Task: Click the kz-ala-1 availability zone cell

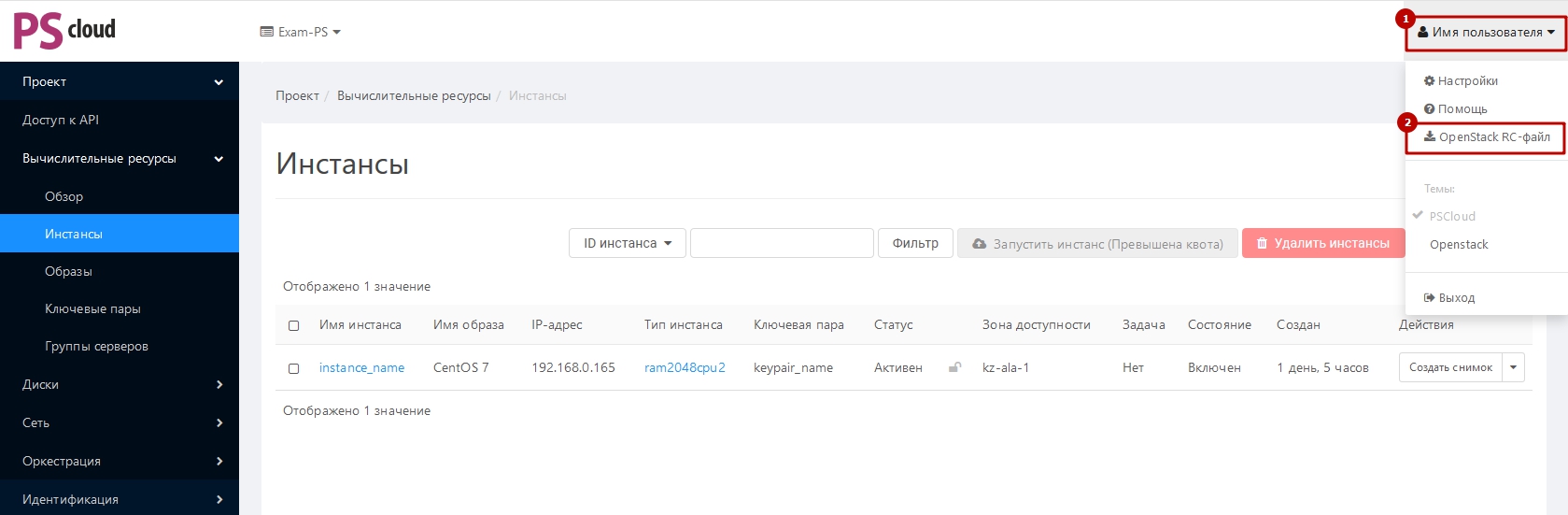Action: 1006,368
